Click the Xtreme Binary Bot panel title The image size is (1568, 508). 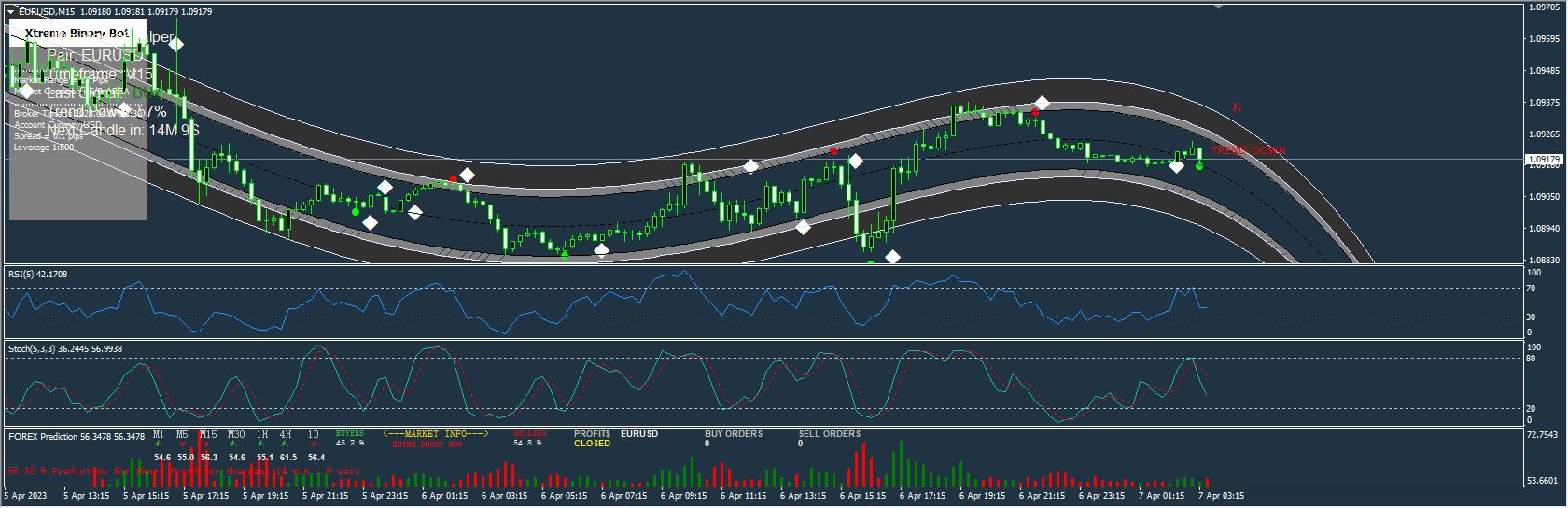77,33
